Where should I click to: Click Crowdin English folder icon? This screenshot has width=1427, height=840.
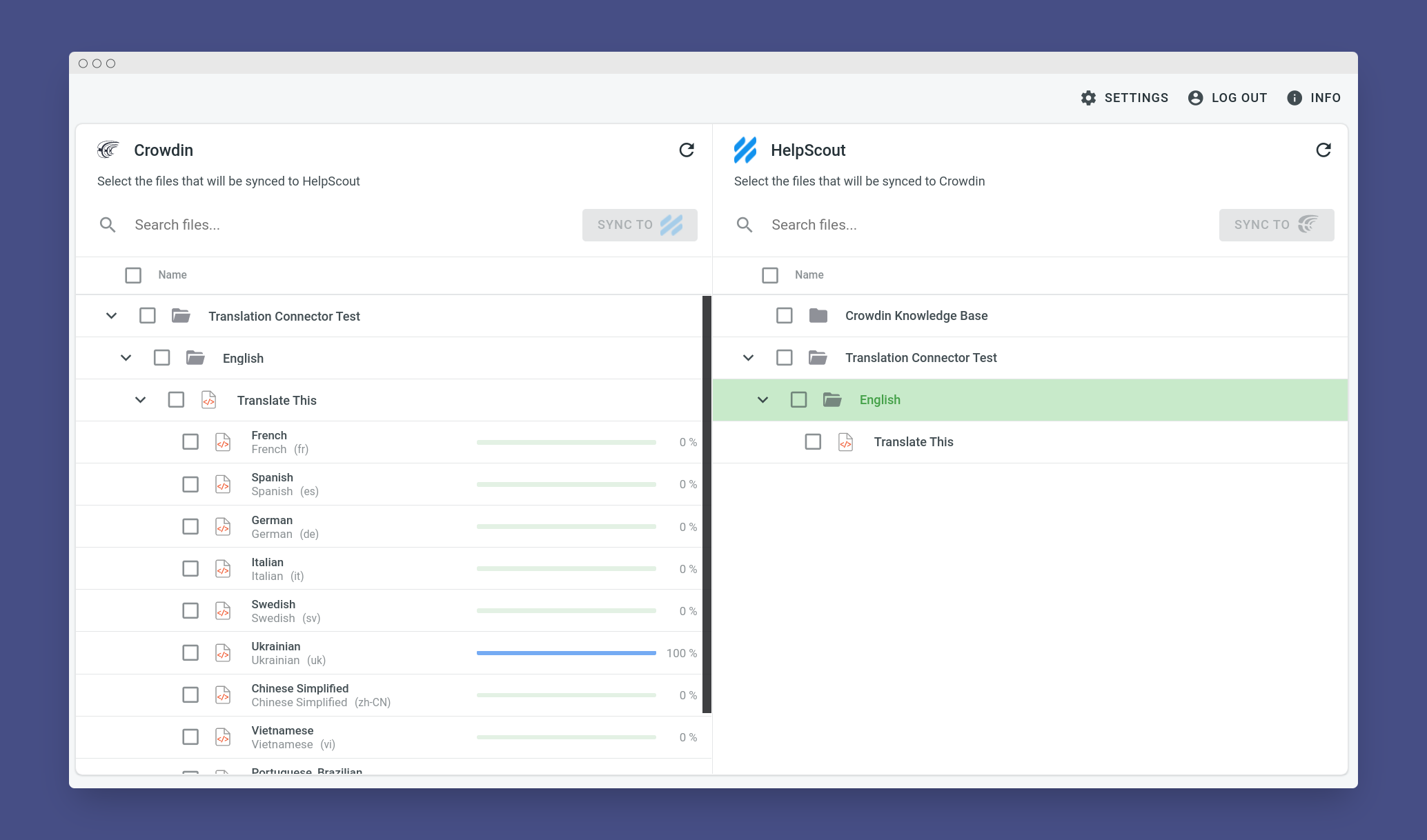click(195, 358)
